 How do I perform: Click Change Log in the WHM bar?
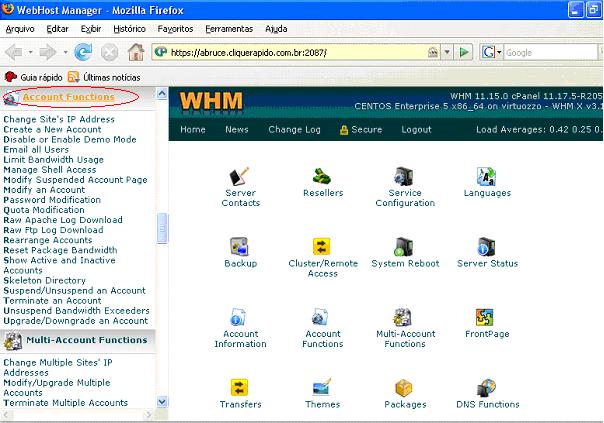[x=294, y=129]
